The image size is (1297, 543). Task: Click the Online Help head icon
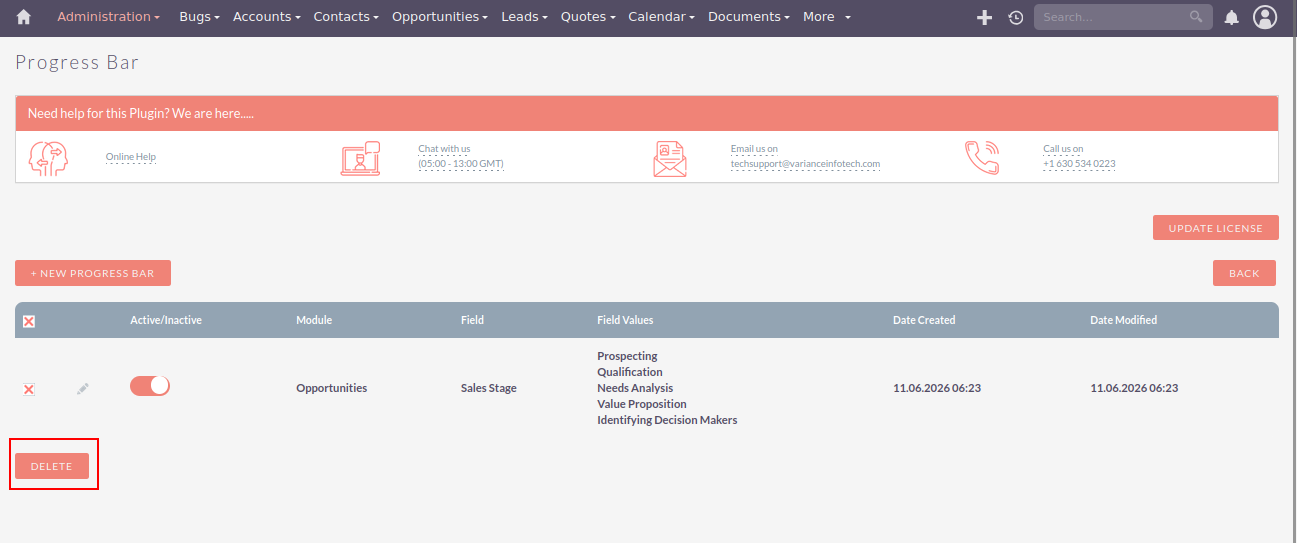(x=48, y=158)
